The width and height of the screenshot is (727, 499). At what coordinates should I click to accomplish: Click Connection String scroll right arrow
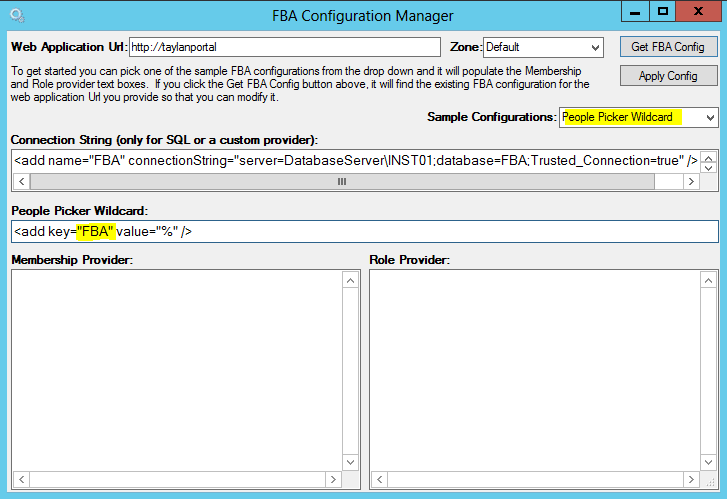tap(691, 181)
